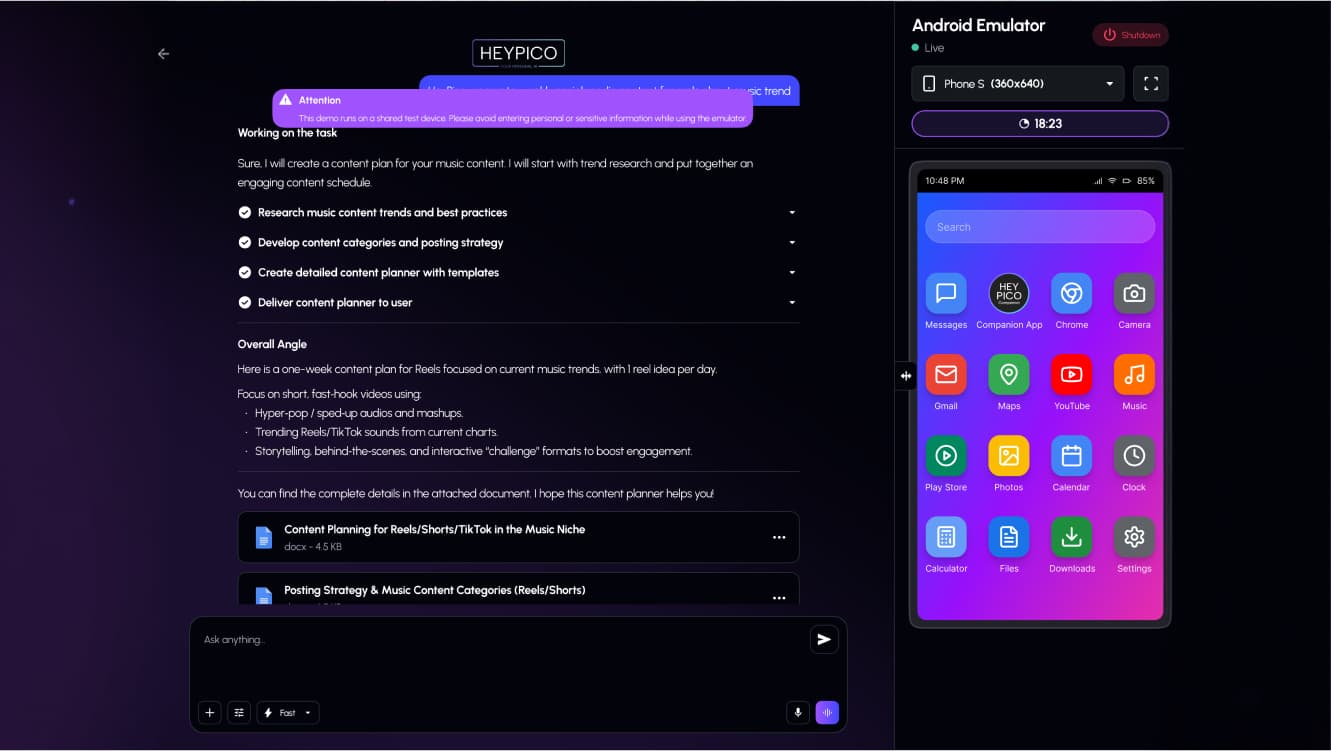Expand Research music content trends step
The image size is (1331, 751).
click(792, 213)
